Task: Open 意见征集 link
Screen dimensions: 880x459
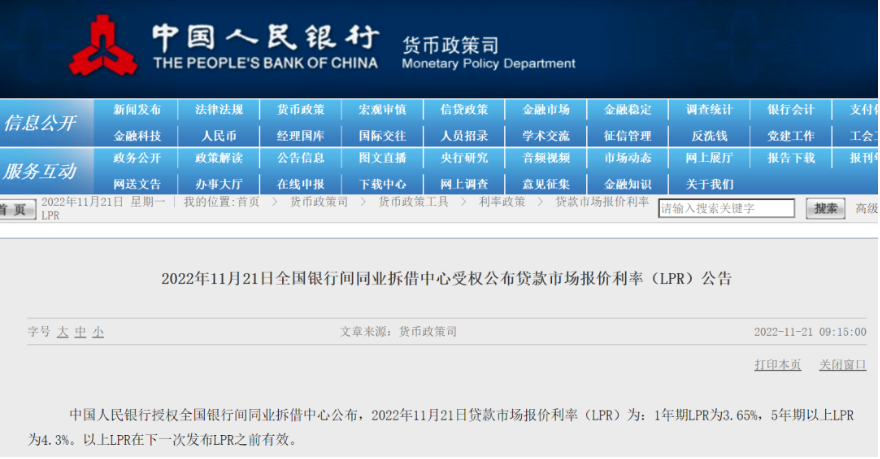Action: pos(546,185)
